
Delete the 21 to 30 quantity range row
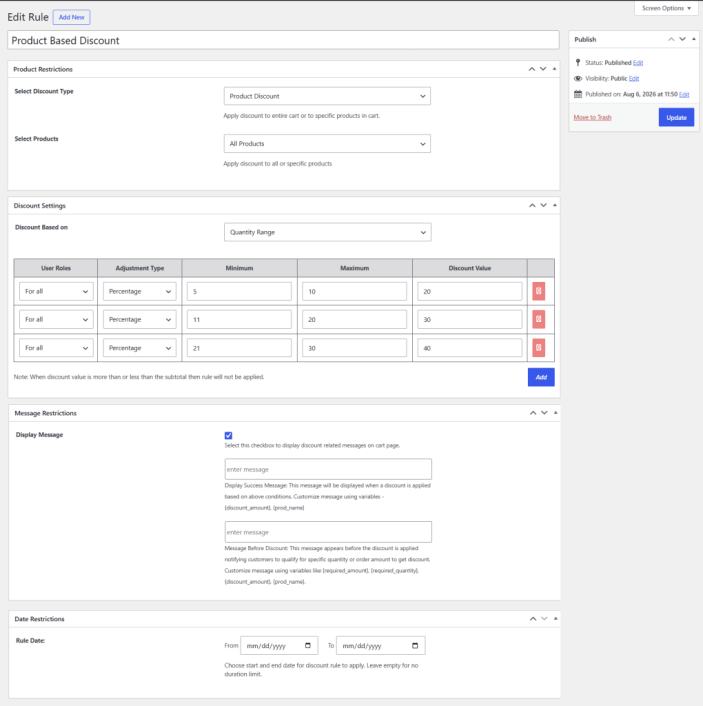(x=538, y=348)
